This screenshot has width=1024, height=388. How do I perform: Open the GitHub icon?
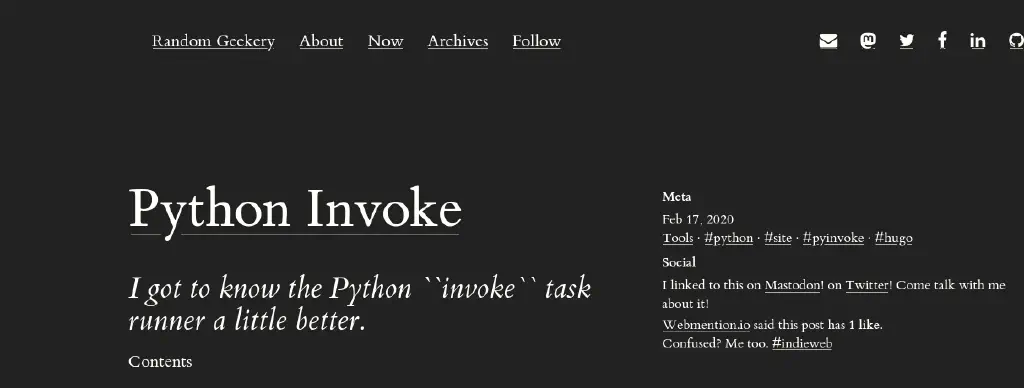tap(1016, 41)
